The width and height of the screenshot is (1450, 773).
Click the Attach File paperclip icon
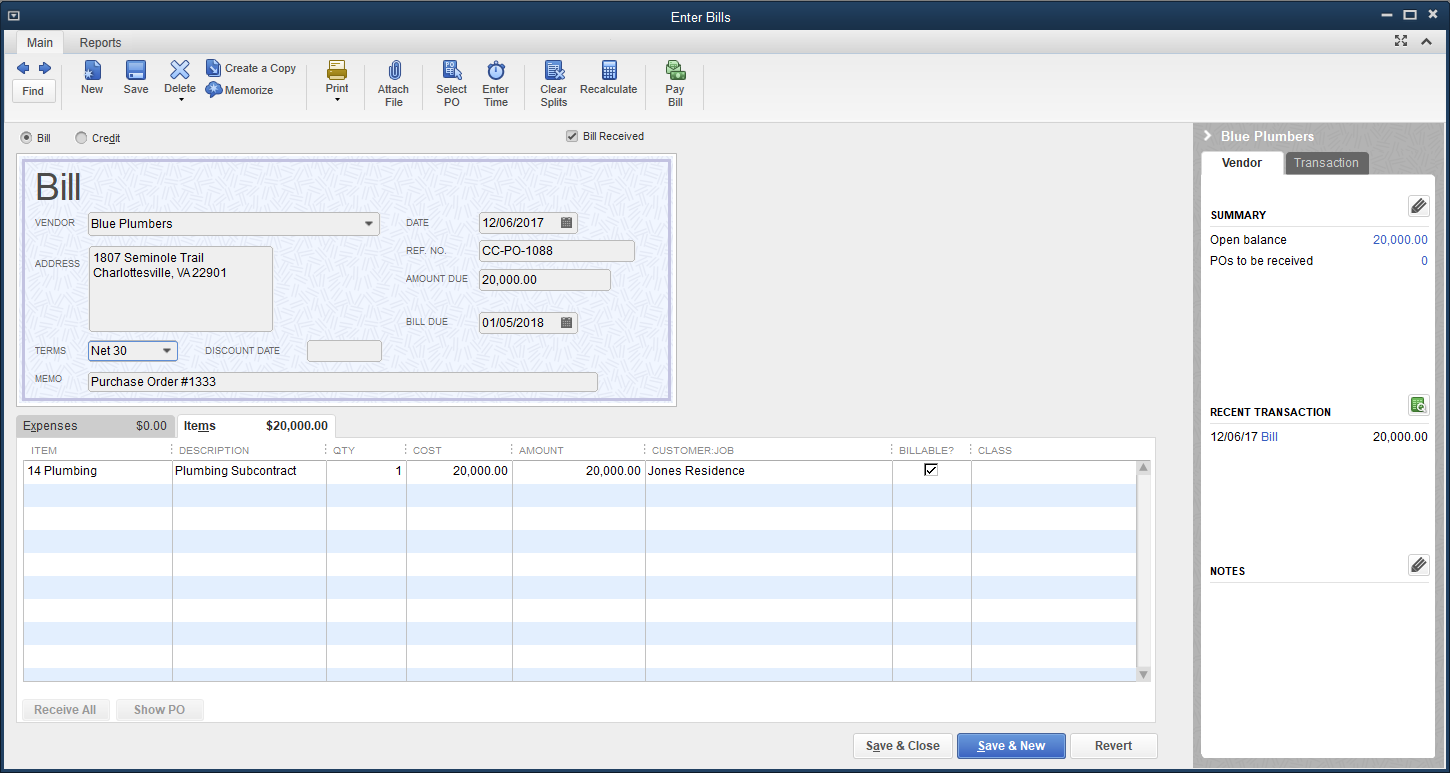(x=393, y=71)
